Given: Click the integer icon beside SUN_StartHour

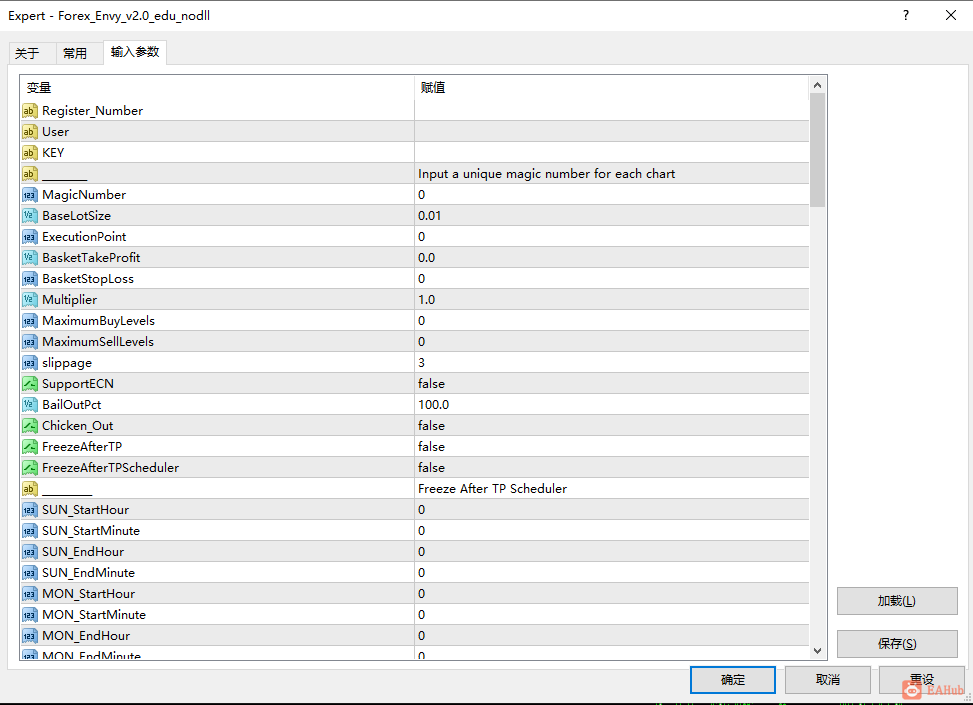Looking at the screenshot, I should tap(30, 510).
